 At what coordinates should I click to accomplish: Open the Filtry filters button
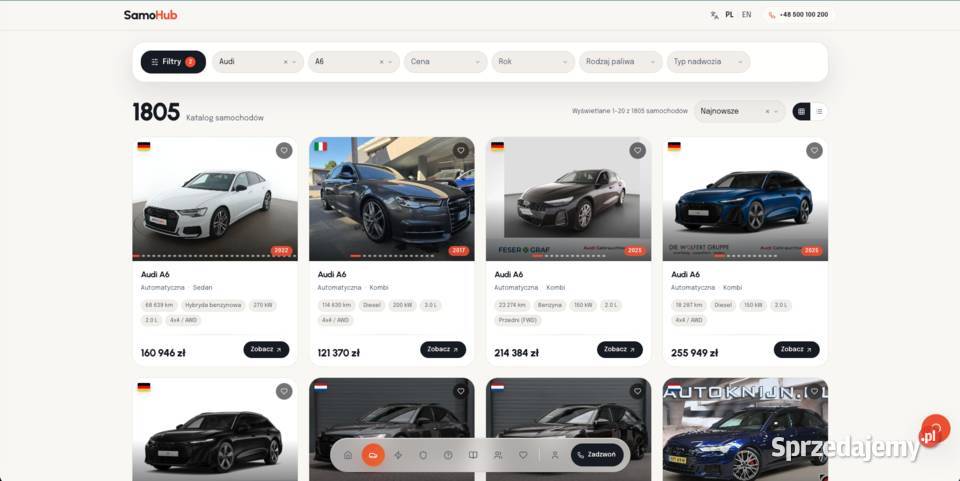[173, 62]
